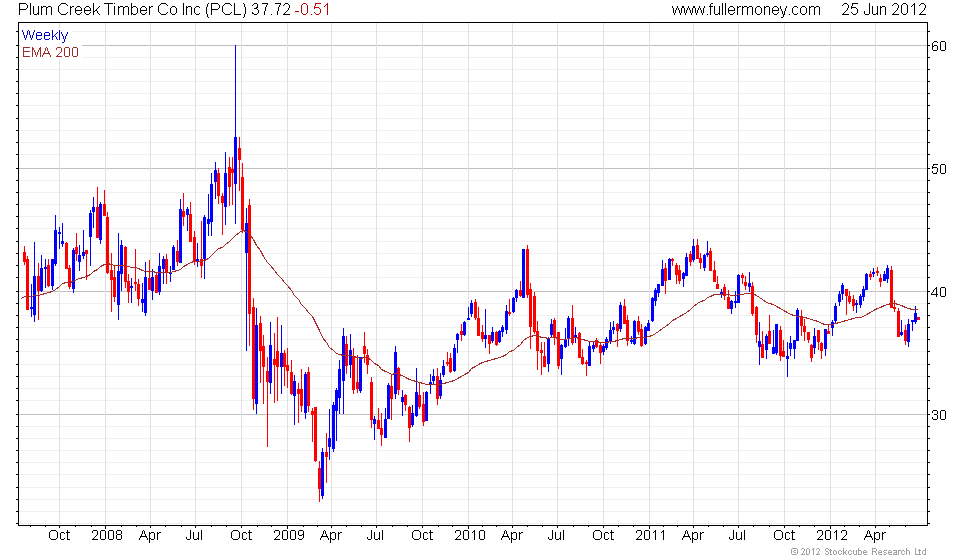980x560 pixels.
Task: Click the 2012 year axis label
Action: [831, 535]
